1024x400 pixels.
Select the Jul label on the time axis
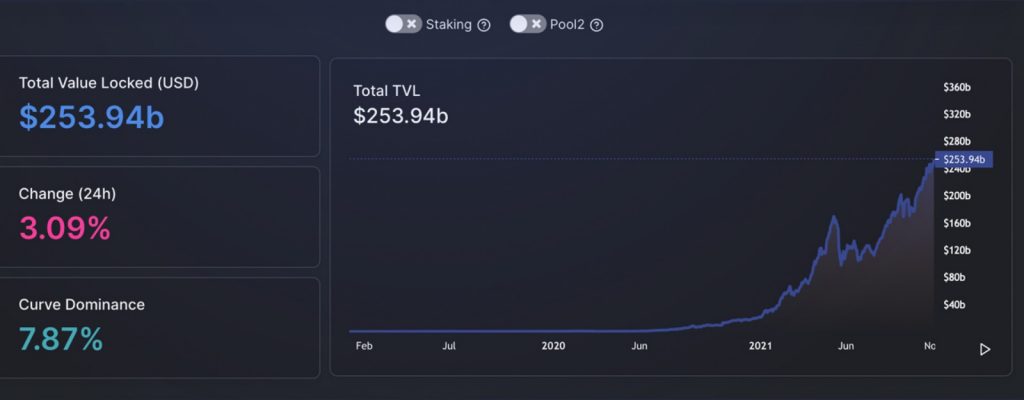(449, 346)
